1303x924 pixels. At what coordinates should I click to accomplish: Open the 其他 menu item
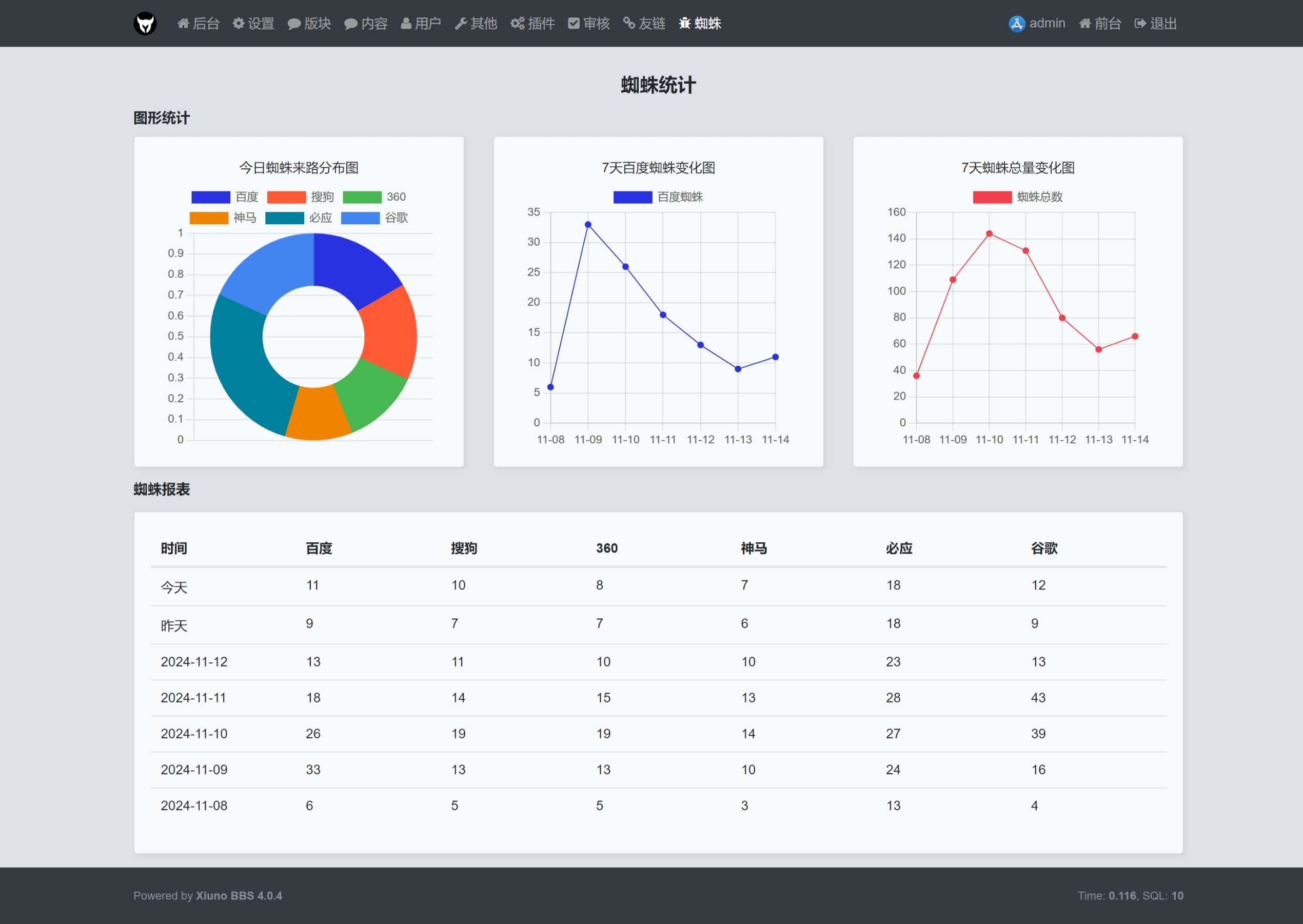[476, 23]
